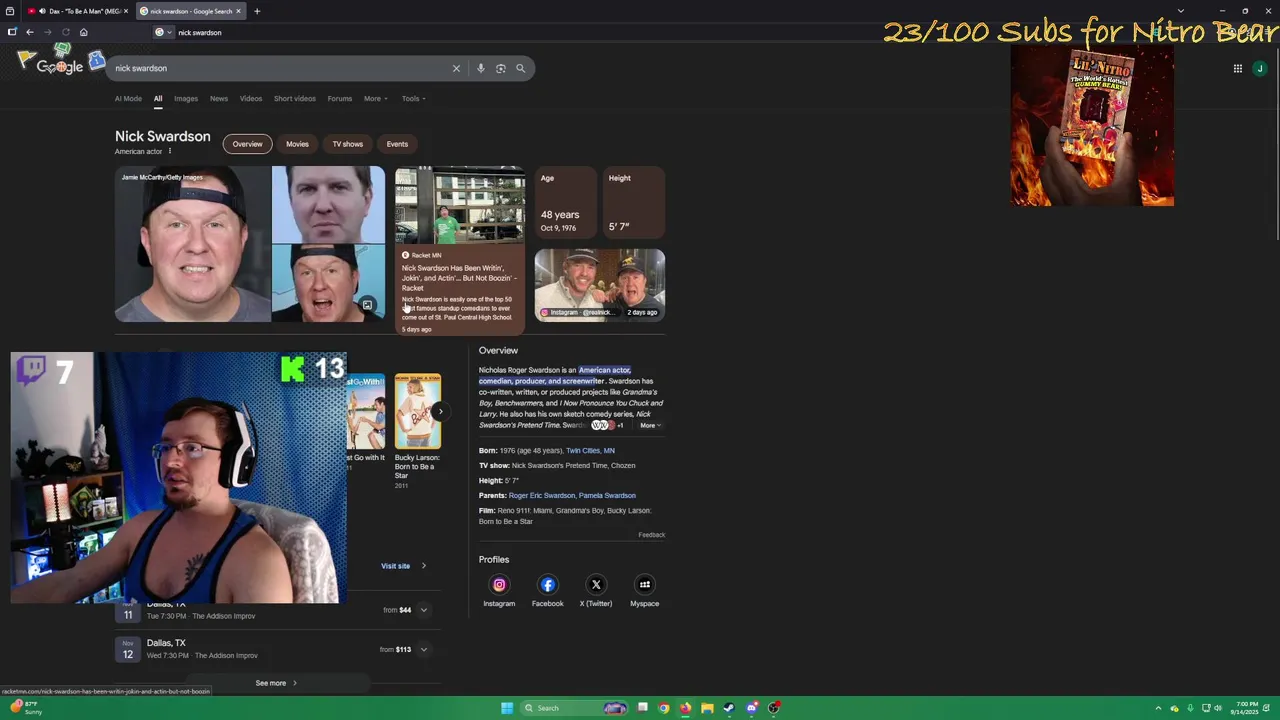
Task: Select the TV shows chip
Action: (347, 144)
